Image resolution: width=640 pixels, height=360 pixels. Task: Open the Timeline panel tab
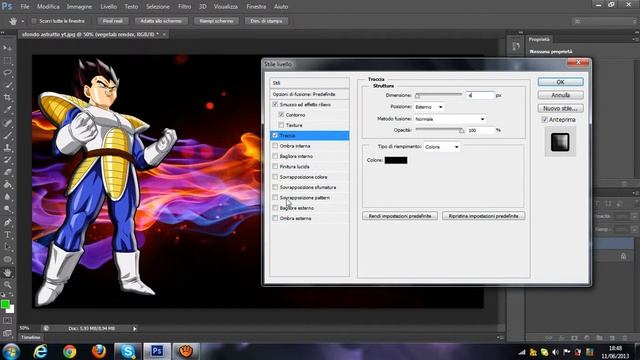click(31, 338)
